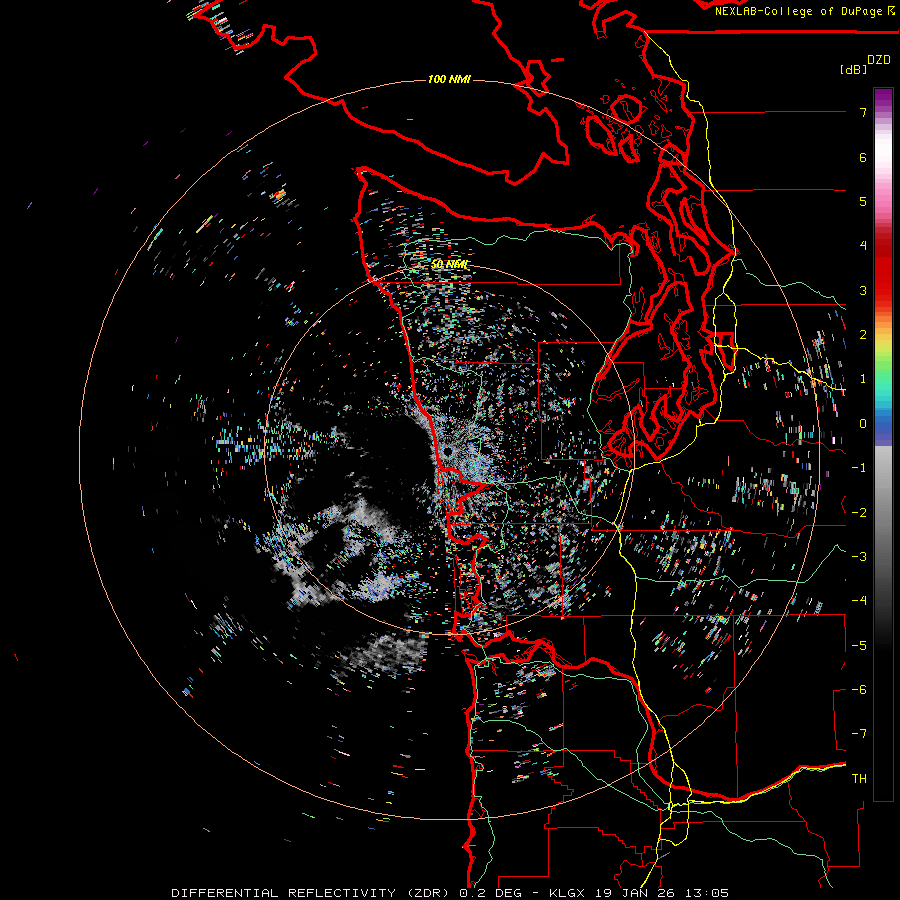The height and width of the screenshot is (900, 900).
Task: Click the ZDR color scale bar
Action: point(883,444)
